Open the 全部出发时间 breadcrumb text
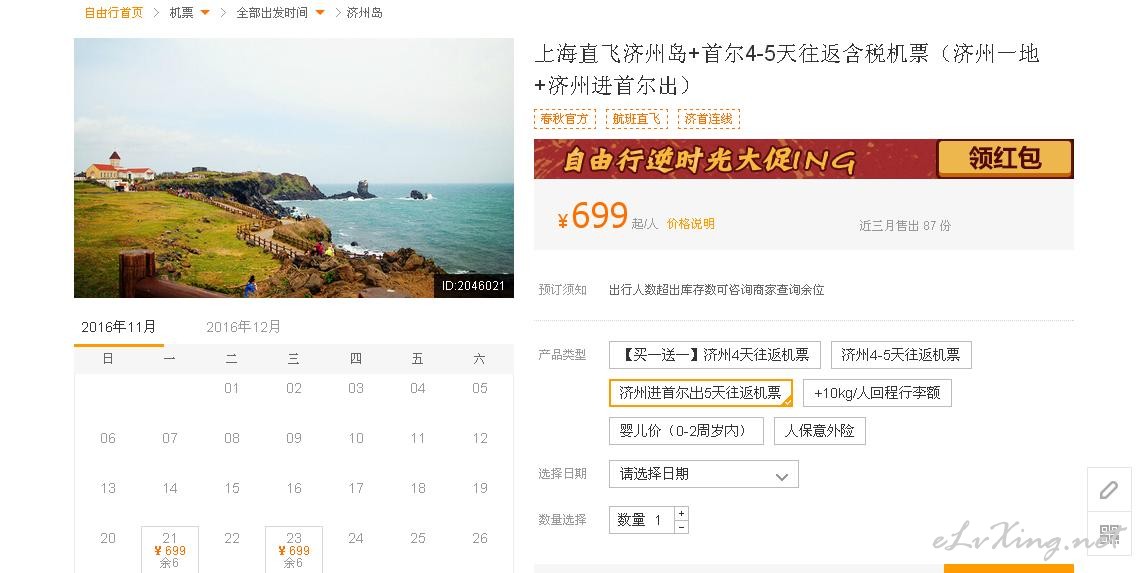This screenshot has height=573, width=1137. pyautogui.click(x=272, y=13)
